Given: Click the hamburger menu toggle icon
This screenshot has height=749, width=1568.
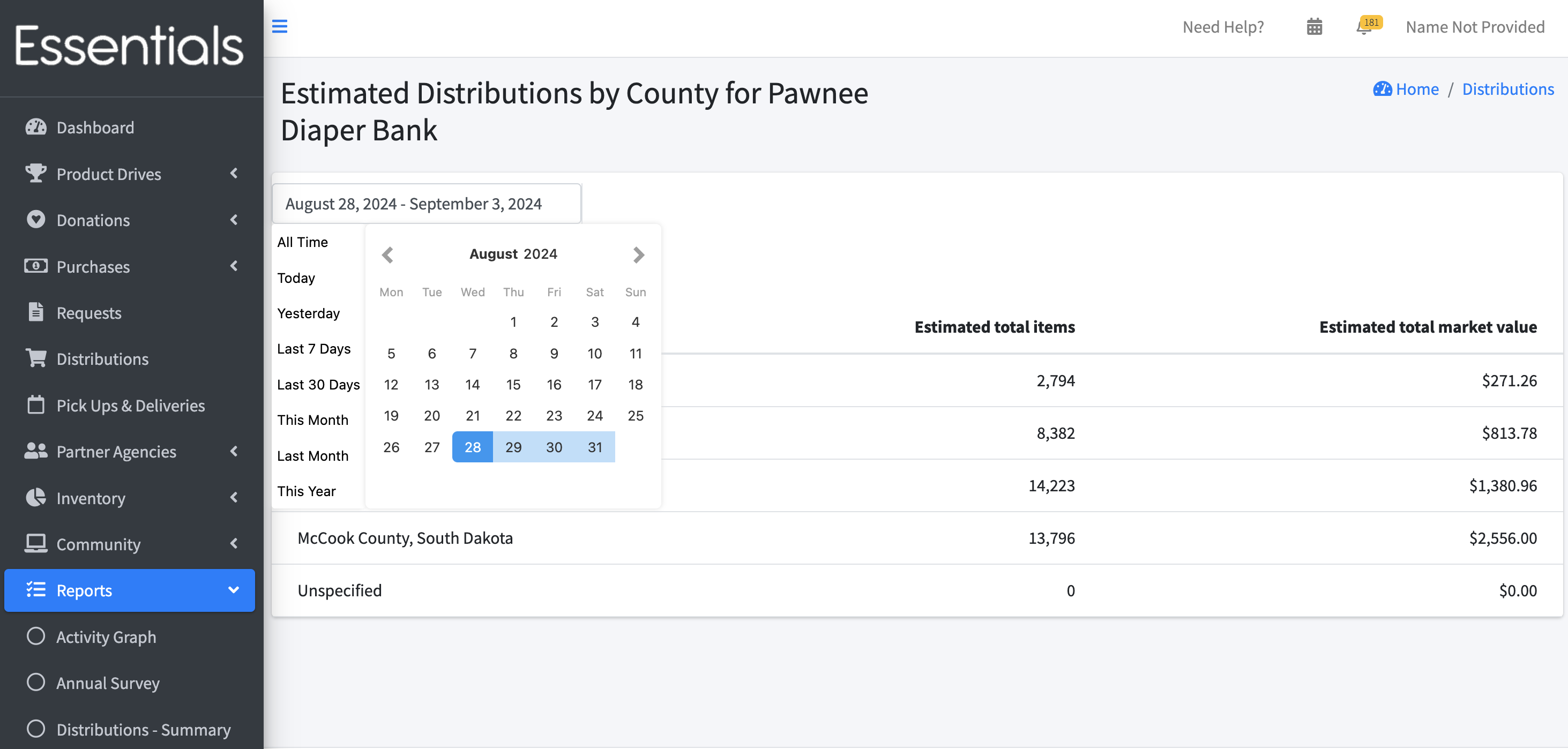Looking at the screenshot, I should tap(279, 27).
